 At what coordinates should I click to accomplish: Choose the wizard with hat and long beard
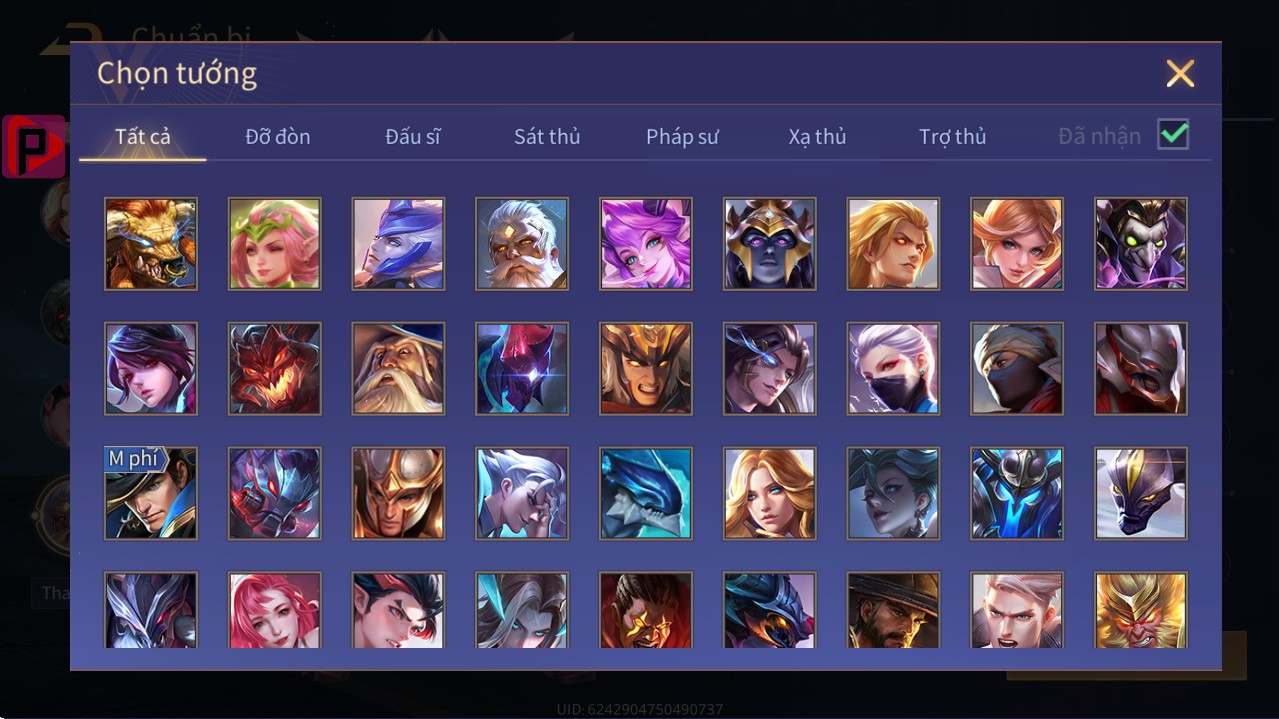coord(398,368)
